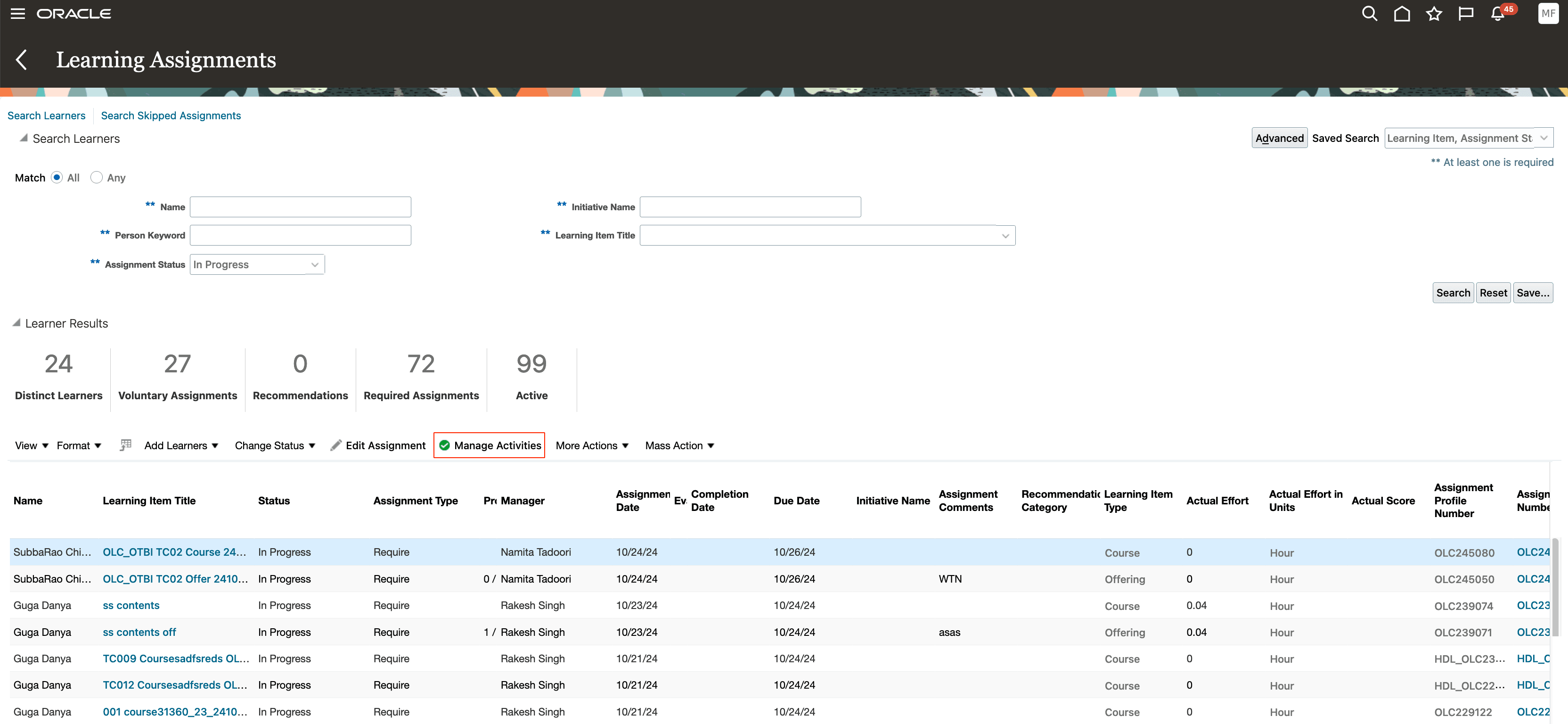Select the Match All radio button
The width and height of the screenshot is (1568, 724).
tap(57, 177)
